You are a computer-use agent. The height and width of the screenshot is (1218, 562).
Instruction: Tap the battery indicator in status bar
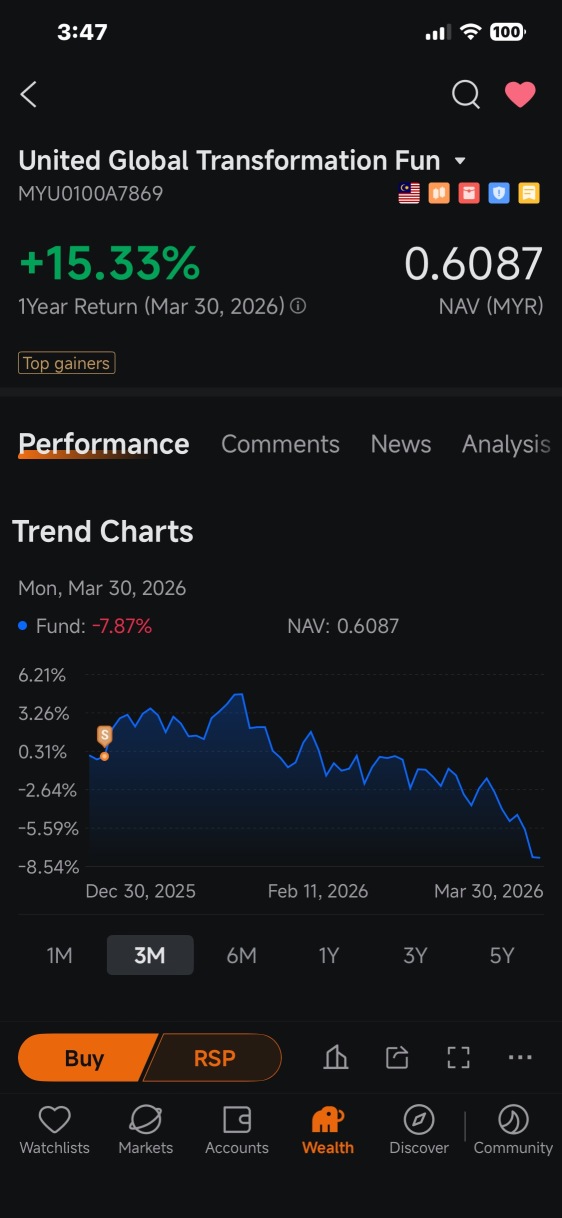tap(508, 32)
